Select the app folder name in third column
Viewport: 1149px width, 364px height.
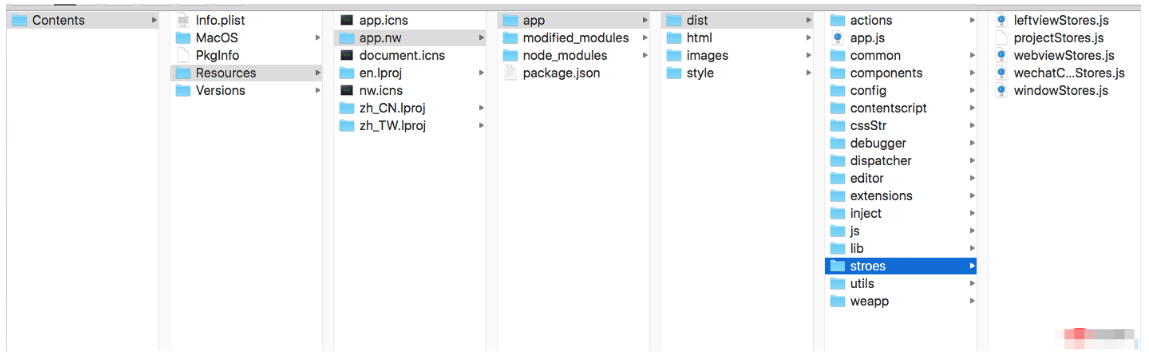[533, 21]
